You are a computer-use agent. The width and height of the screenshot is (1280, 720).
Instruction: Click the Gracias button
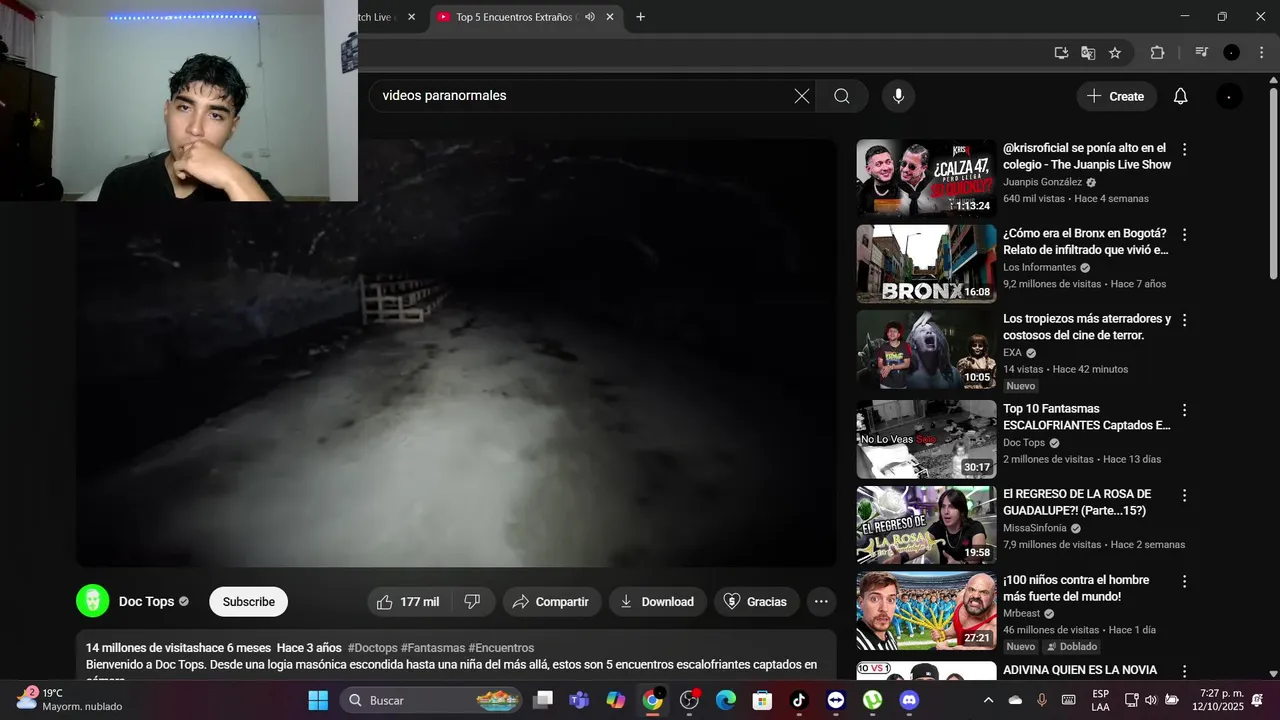coord(756,601)
